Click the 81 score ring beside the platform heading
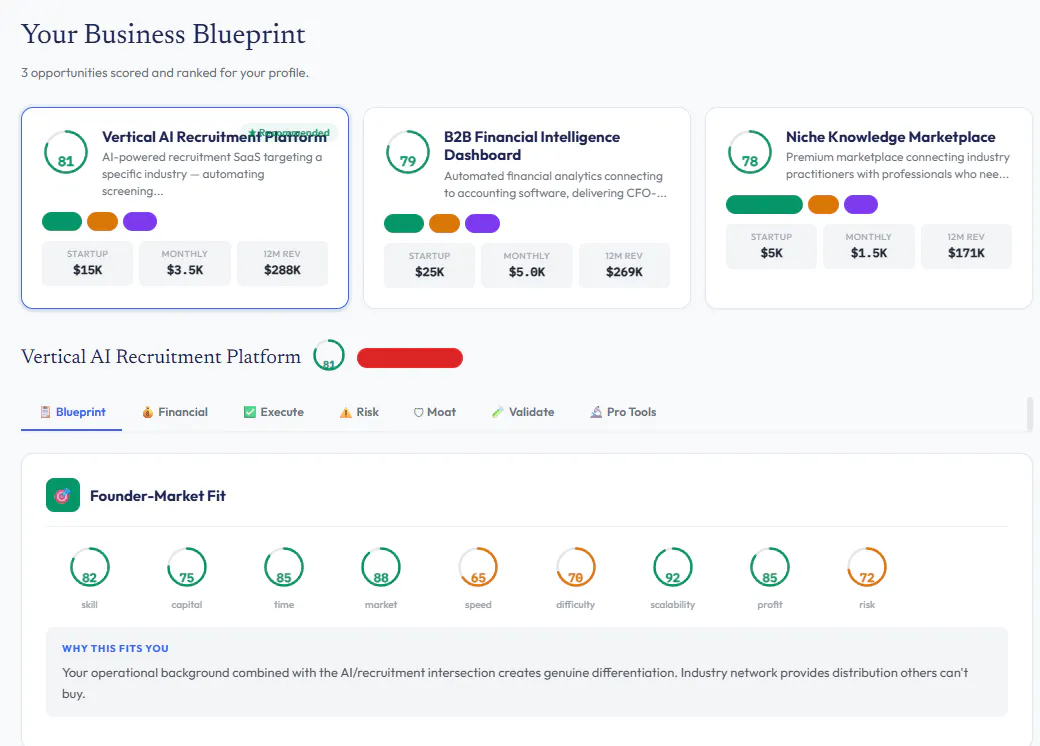Screen dimensions: 1040x746 point(329,355)
